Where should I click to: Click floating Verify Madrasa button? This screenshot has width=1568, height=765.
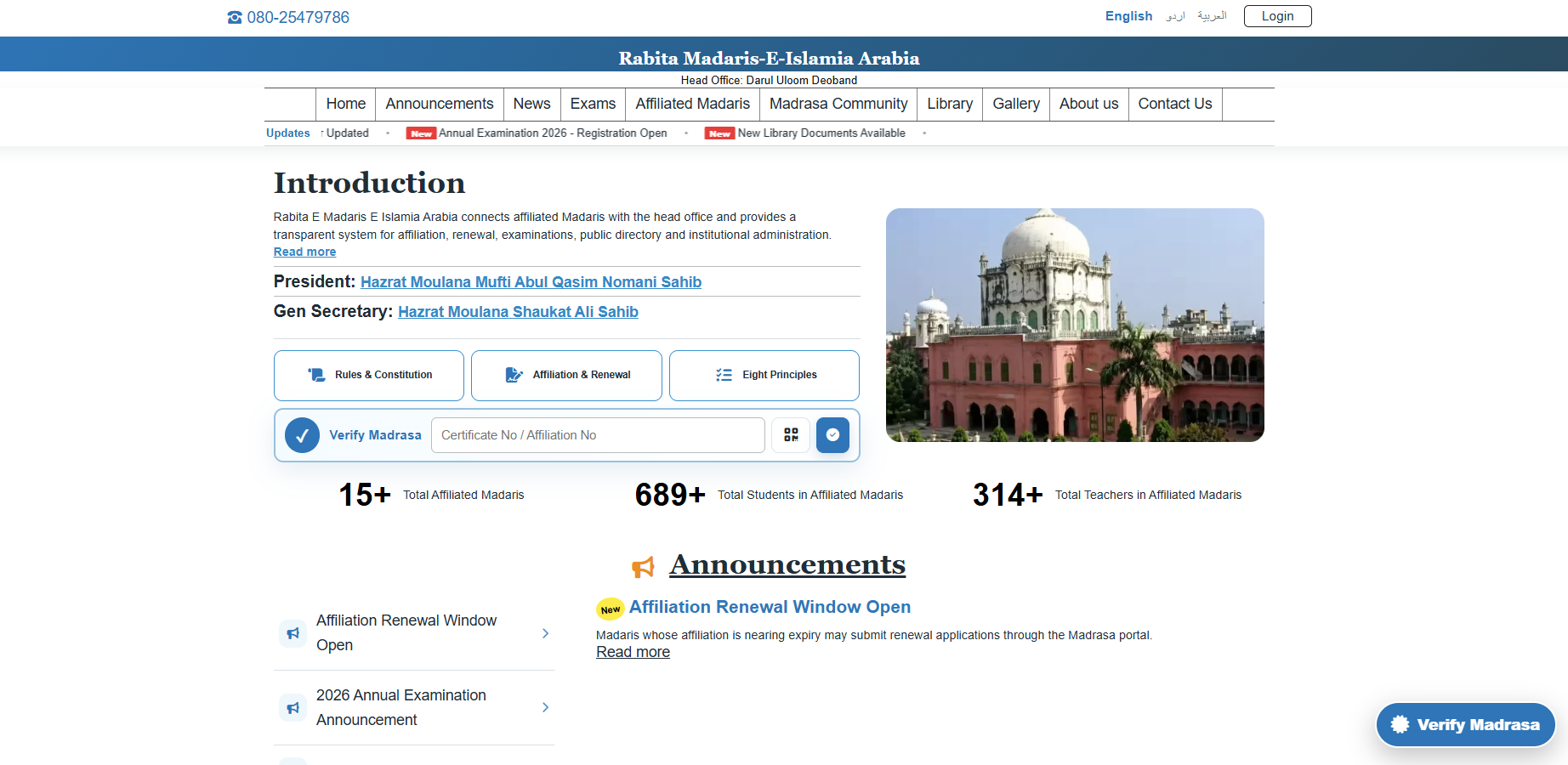(1465, 725)
